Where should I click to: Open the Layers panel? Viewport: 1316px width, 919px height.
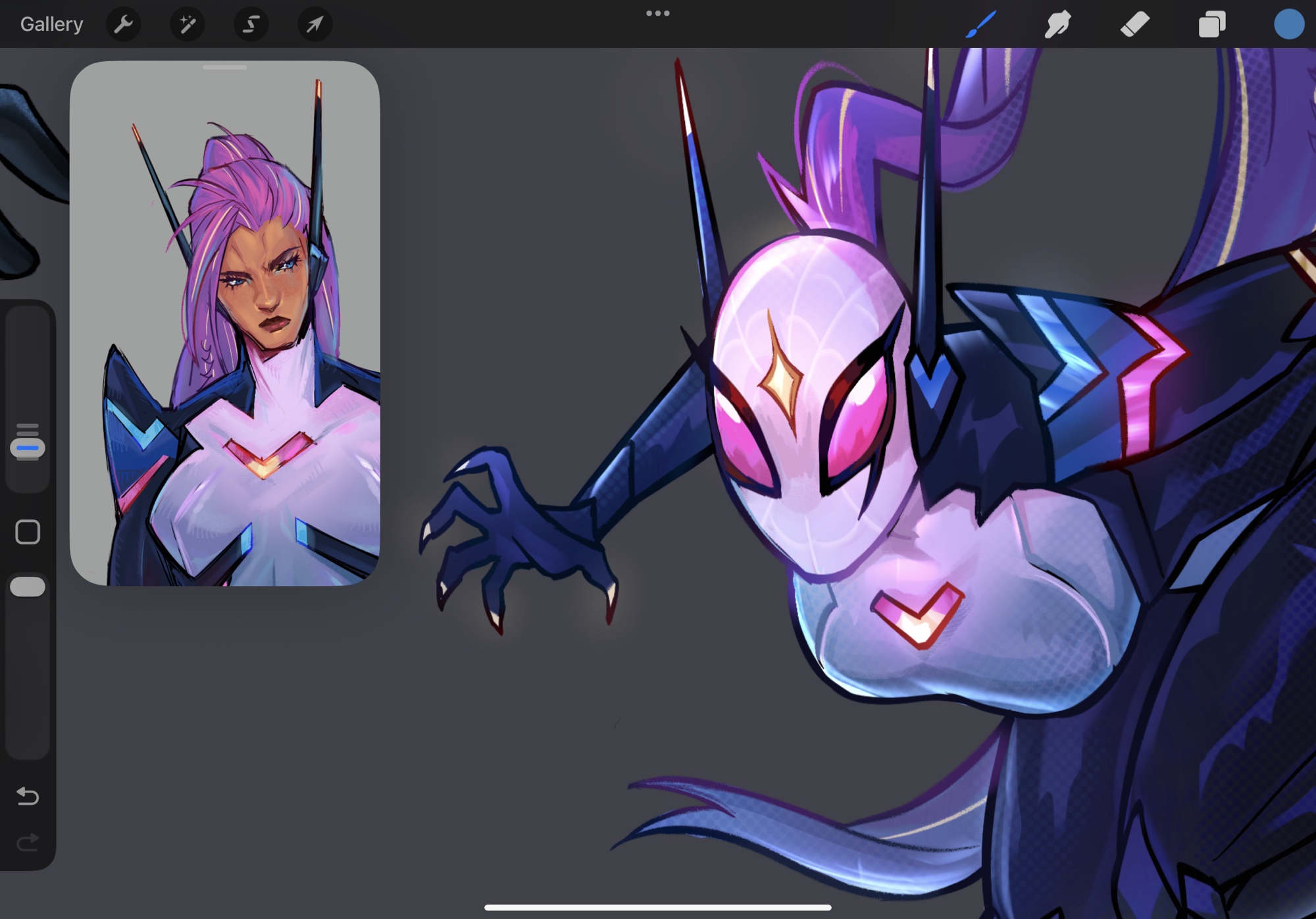pyautogui.click(x=1211, y=24)
